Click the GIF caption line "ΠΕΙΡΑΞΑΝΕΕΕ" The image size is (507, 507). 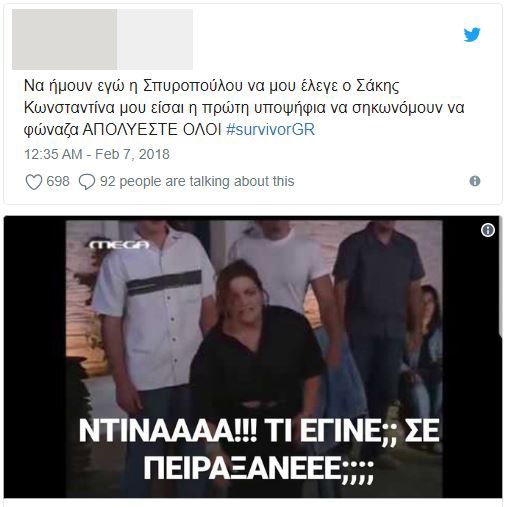(x=259, y=467)
